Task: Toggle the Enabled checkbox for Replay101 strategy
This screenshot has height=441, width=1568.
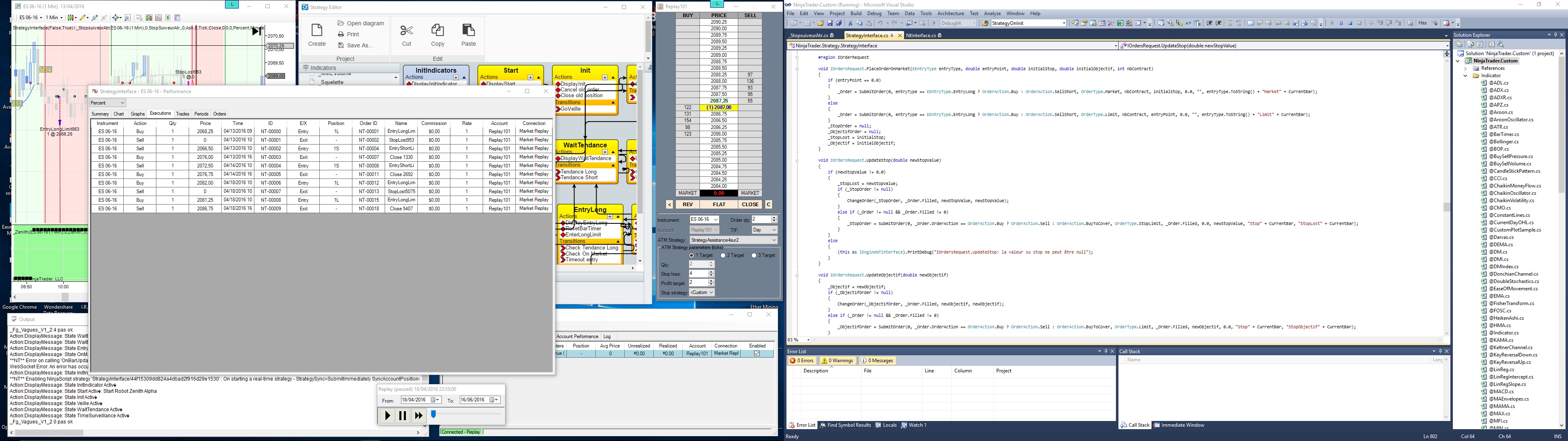Action: tap(757, 353)
